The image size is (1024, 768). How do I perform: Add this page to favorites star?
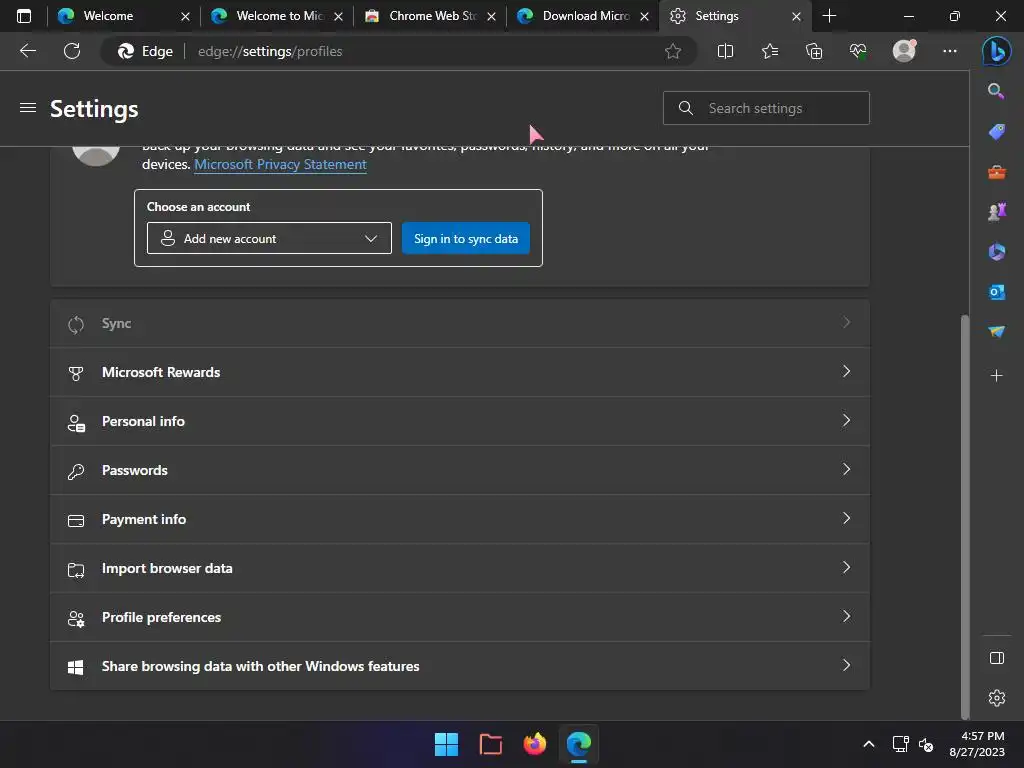(673, 51)
